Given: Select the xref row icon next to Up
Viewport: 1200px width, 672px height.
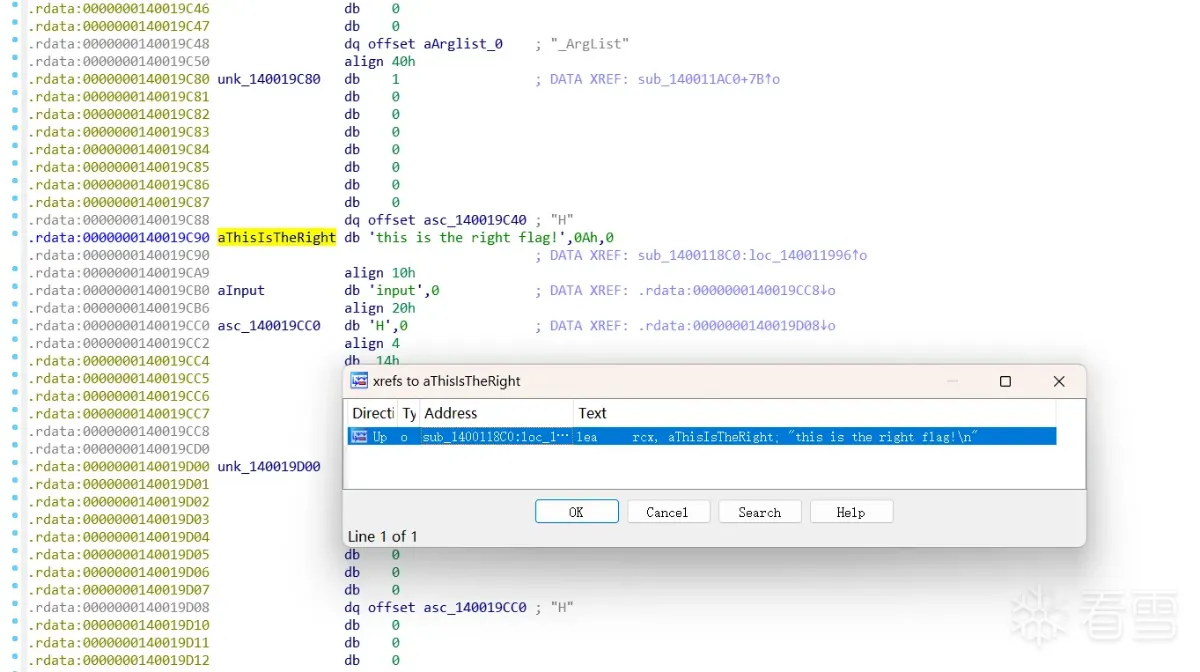Looking at the screenshot, I should pyautogui.click(x=359, y=437).
